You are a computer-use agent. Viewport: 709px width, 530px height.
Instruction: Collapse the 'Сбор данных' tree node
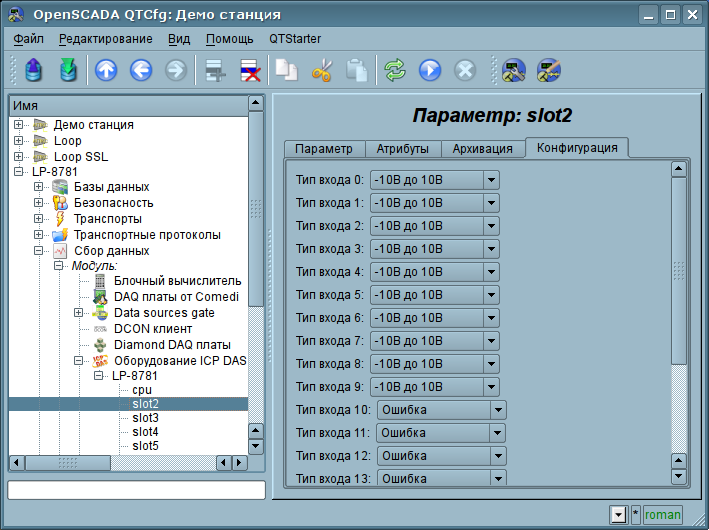(39, 250)
